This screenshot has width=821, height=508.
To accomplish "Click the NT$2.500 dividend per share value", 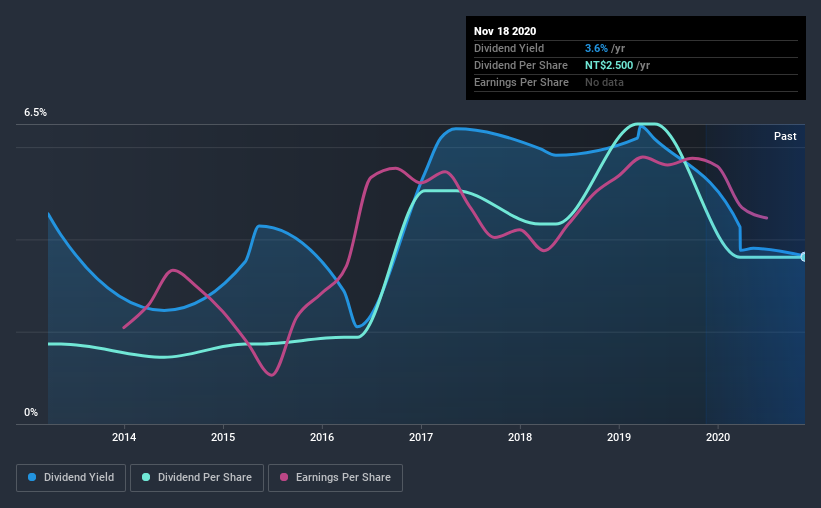I will point(609,65).
